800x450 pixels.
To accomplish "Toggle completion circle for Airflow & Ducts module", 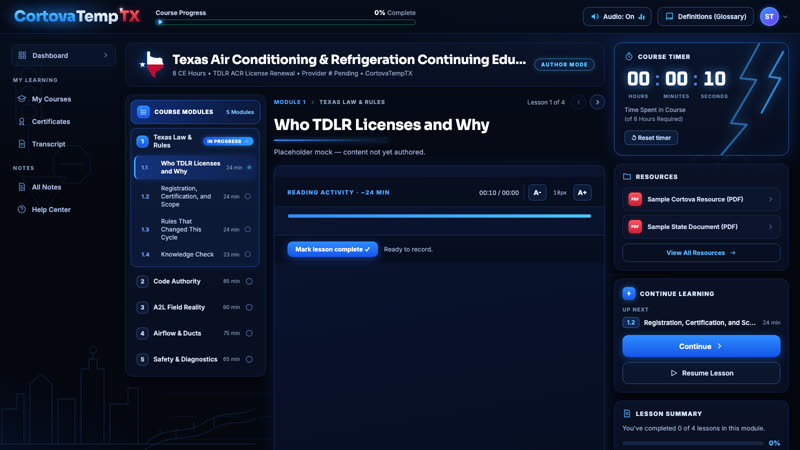I will point(249,333).
